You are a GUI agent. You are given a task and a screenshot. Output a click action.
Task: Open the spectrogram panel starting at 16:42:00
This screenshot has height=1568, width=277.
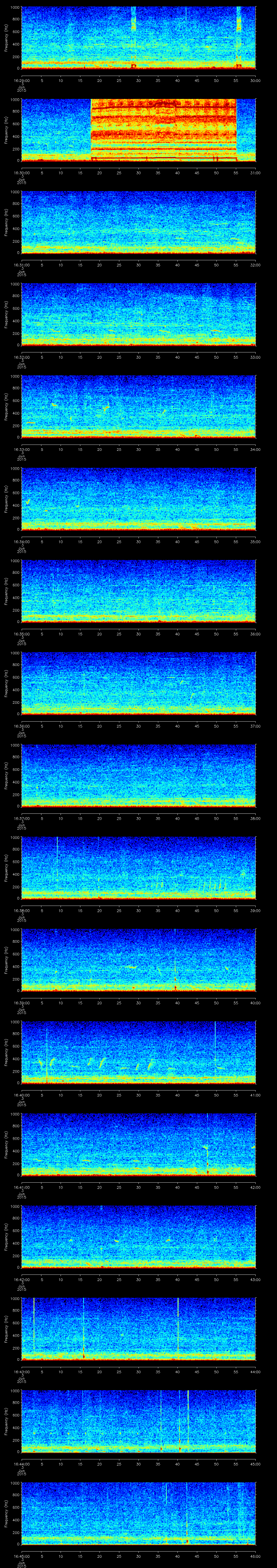pyautogui.click(x=138, y=1236)
